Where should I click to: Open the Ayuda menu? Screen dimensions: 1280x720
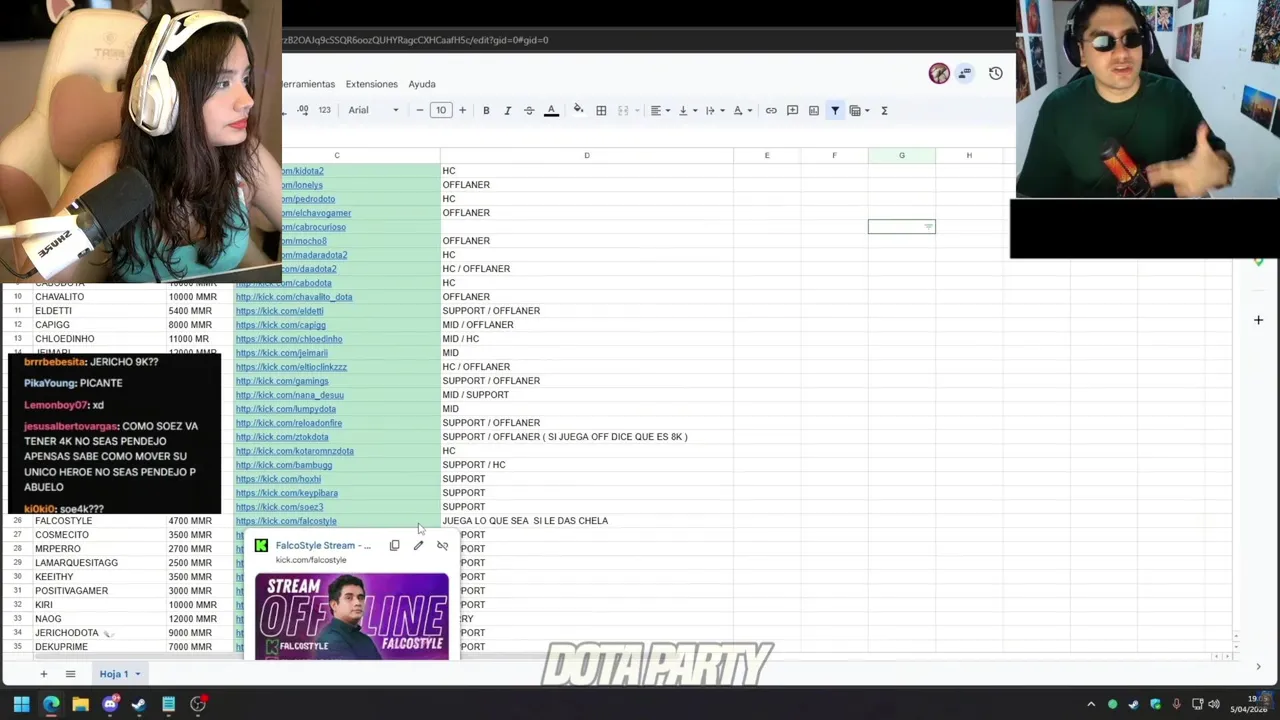pos(422,84)
